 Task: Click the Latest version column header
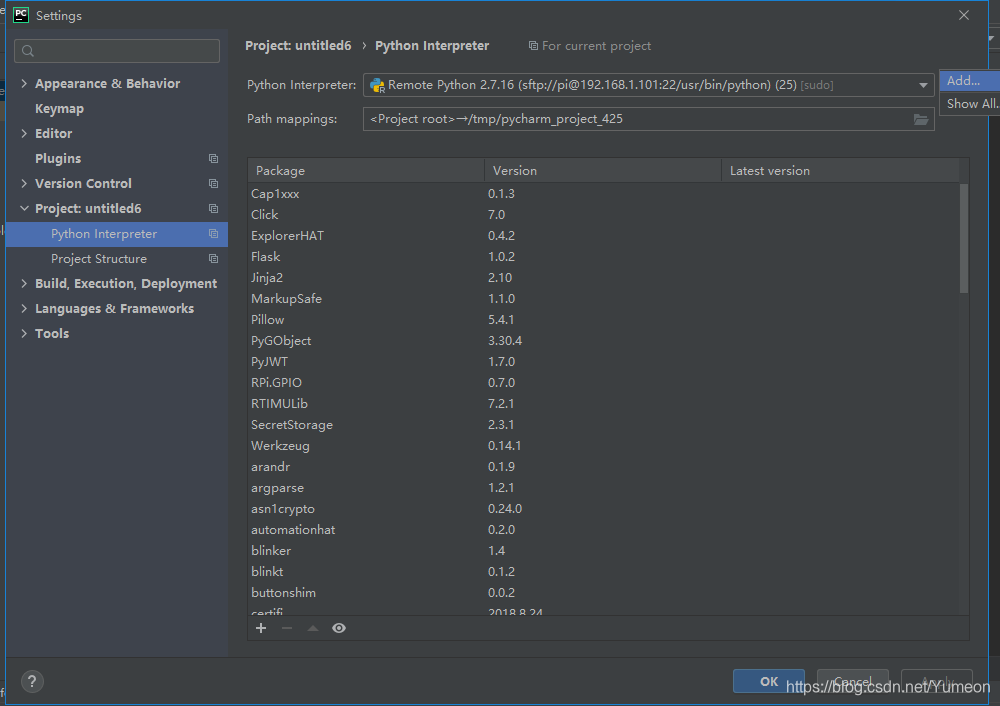tap(840, 171)
